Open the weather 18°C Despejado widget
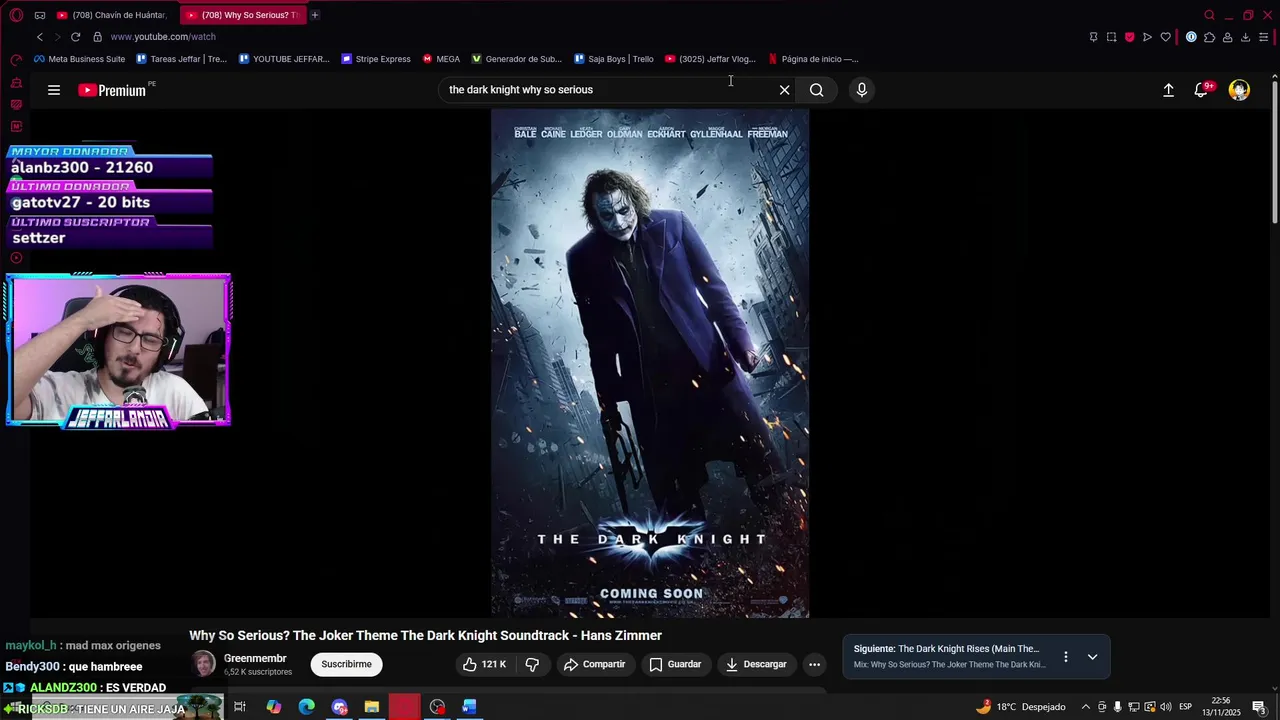Screen dimensions: 1280x720 pos(1020,707)
